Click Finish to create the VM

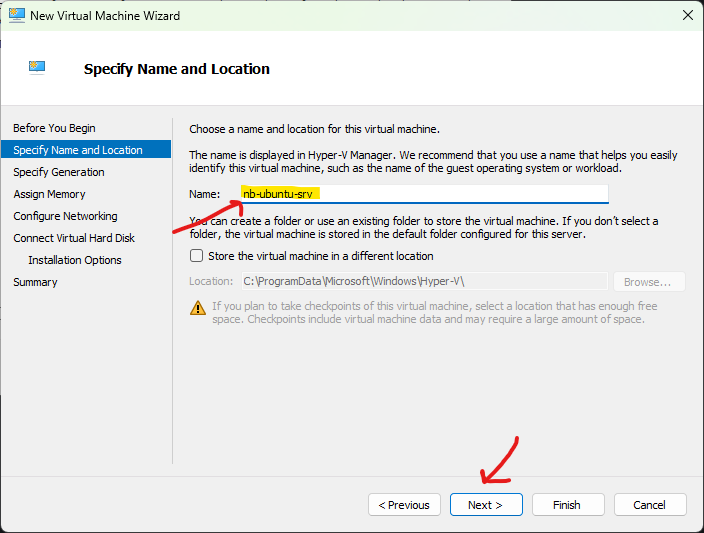[x=568, y=505]
